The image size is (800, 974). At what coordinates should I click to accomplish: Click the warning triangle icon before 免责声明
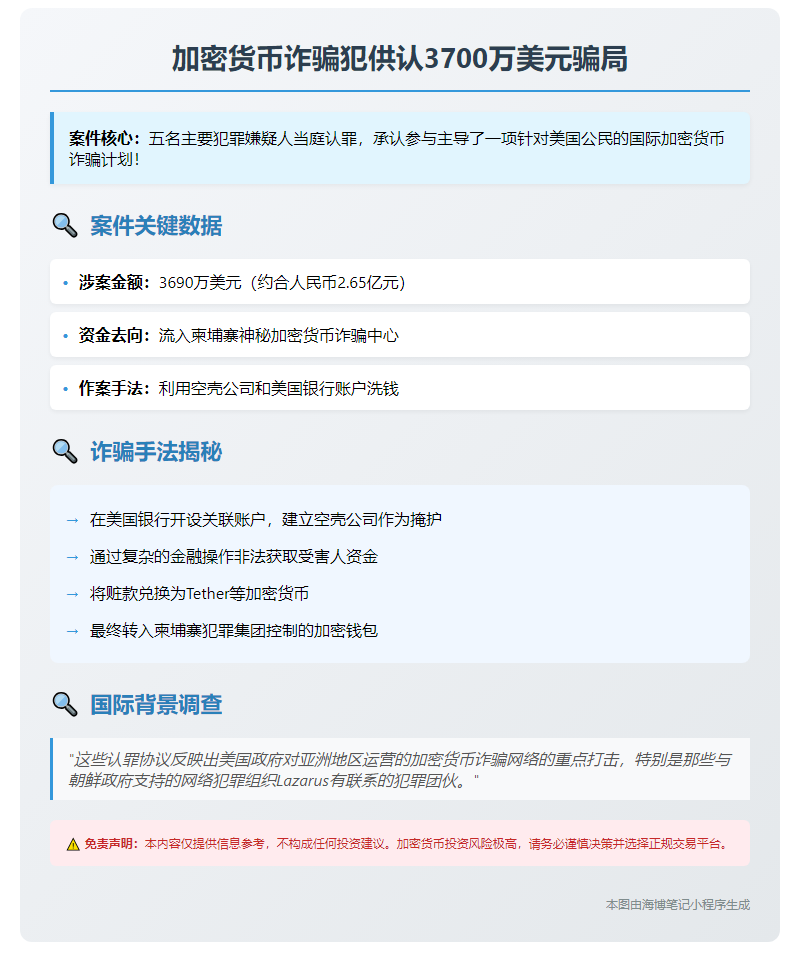point(73,844)
